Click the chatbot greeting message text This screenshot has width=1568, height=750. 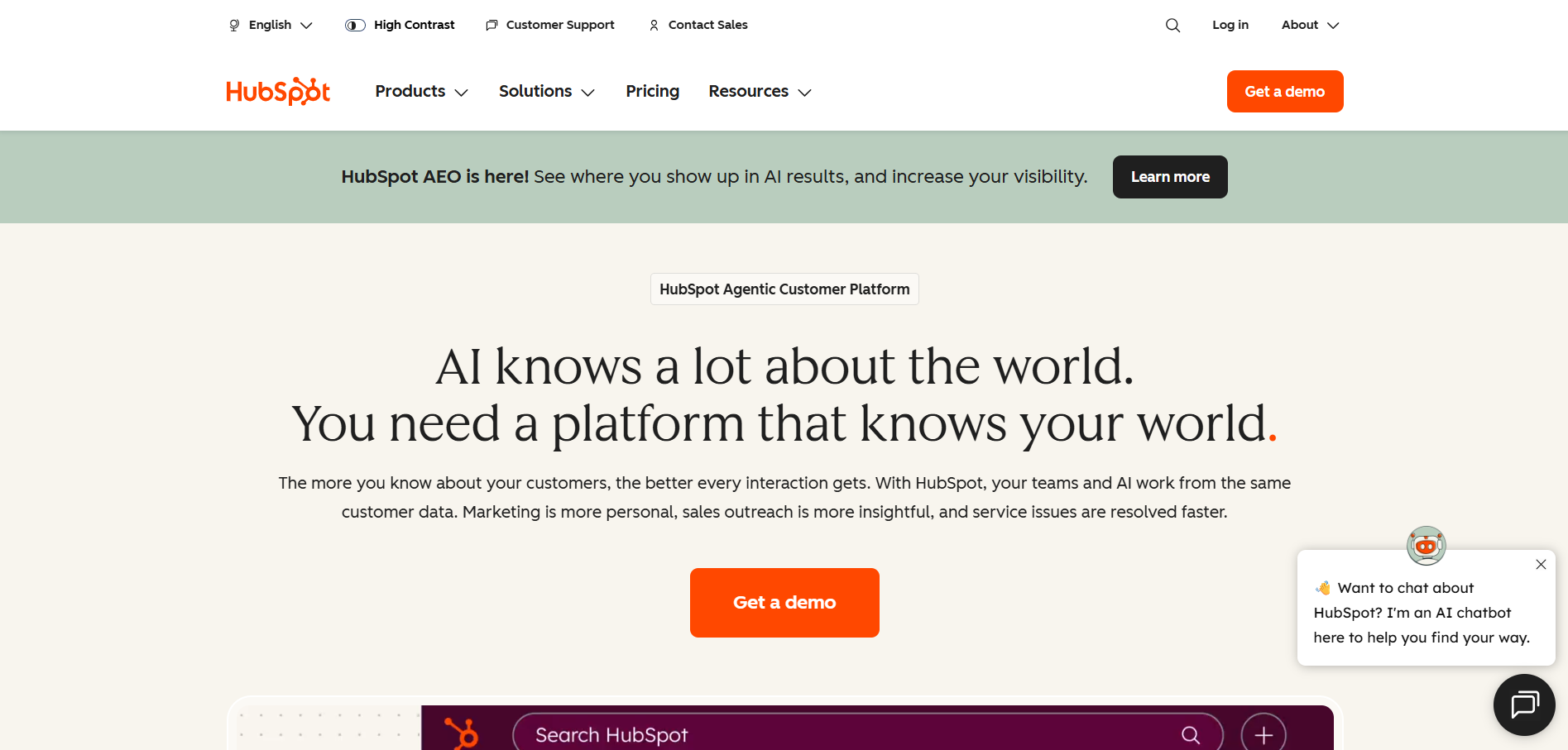point(1422,613)
